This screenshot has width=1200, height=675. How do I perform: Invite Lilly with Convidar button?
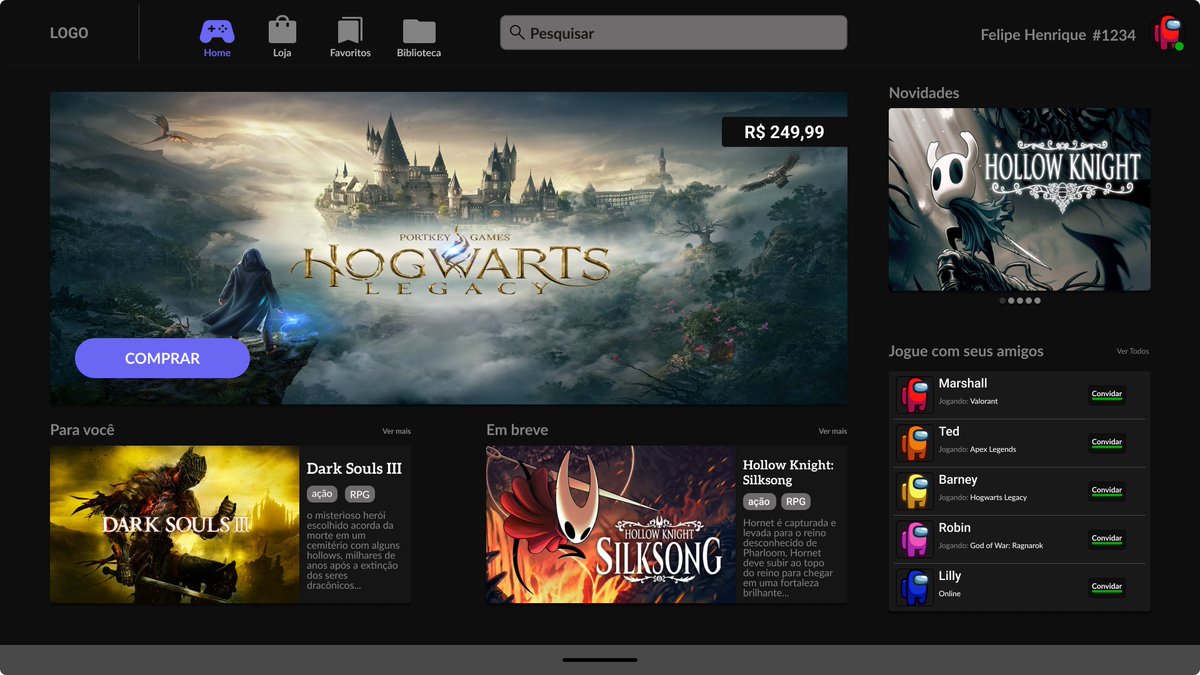pos(1107,586)
